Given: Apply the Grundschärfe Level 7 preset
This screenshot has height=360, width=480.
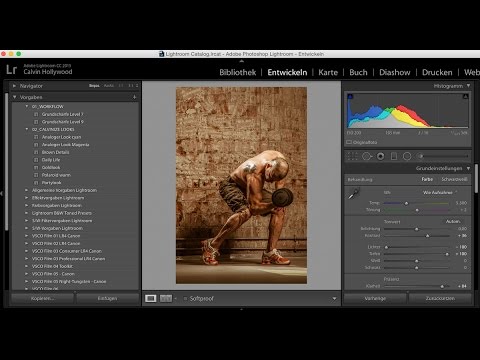Looking at the screenshot, I should point(62,114).
